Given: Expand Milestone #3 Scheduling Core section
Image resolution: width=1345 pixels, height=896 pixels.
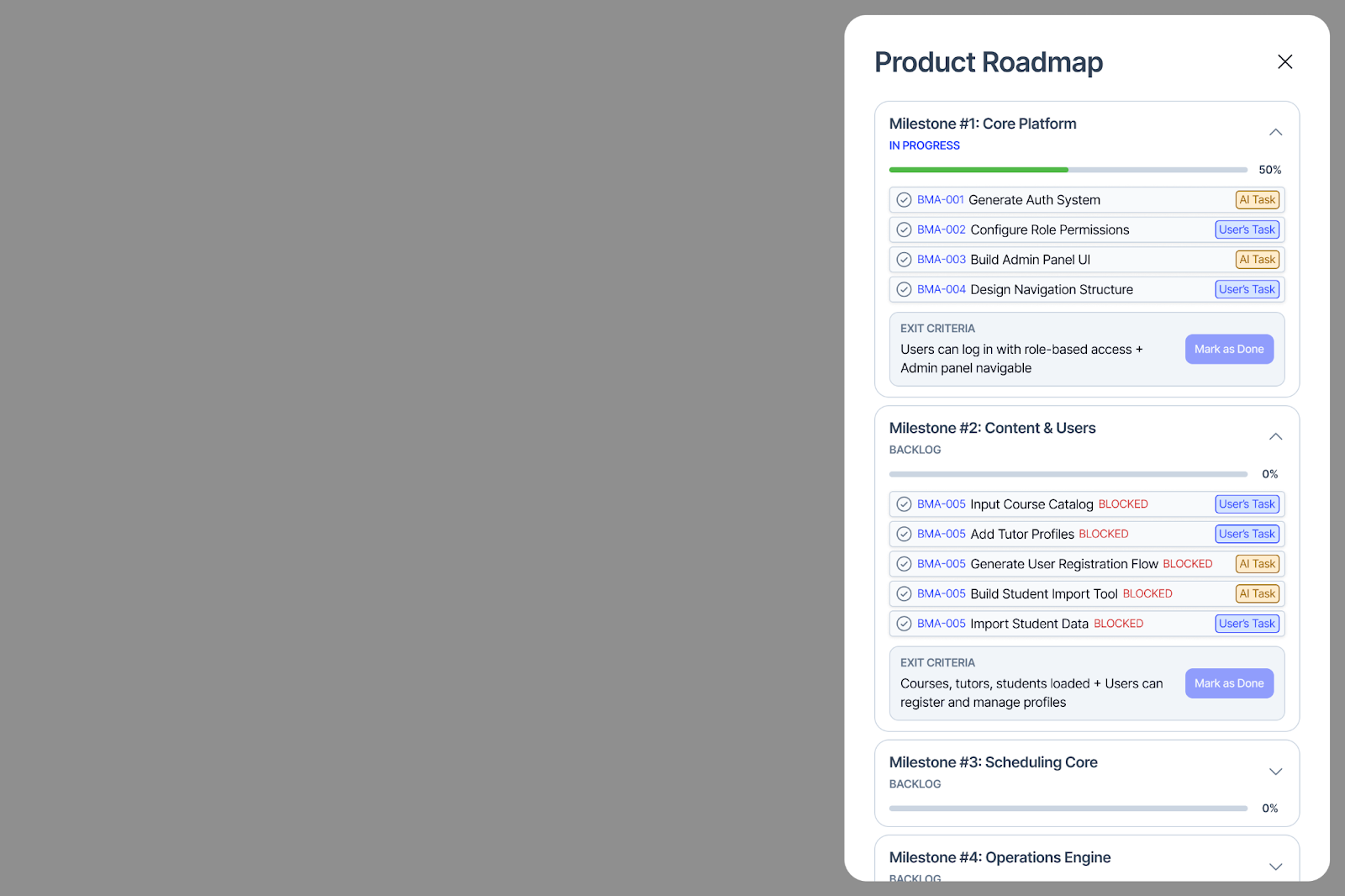Looking at the screenshot, I should pyautogui.click(x=1275, y=772).
